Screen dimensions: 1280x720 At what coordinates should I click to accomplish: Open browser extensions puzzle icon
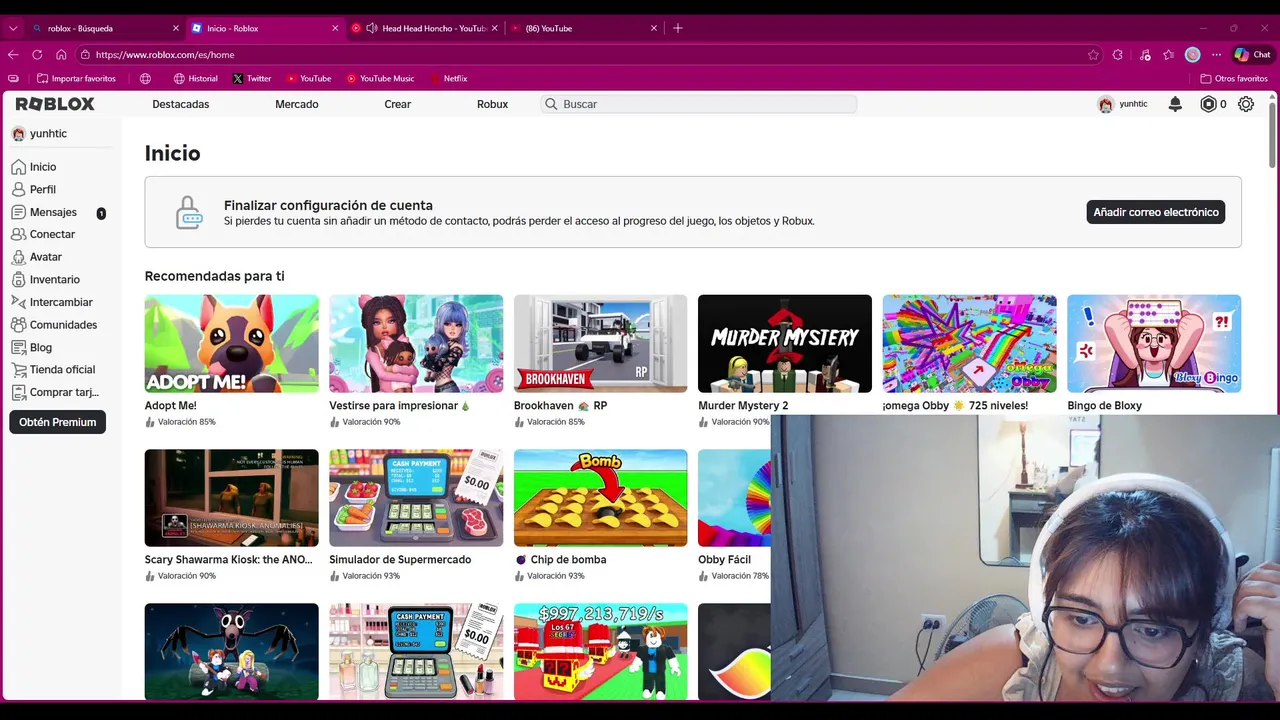coord(1118,55)
